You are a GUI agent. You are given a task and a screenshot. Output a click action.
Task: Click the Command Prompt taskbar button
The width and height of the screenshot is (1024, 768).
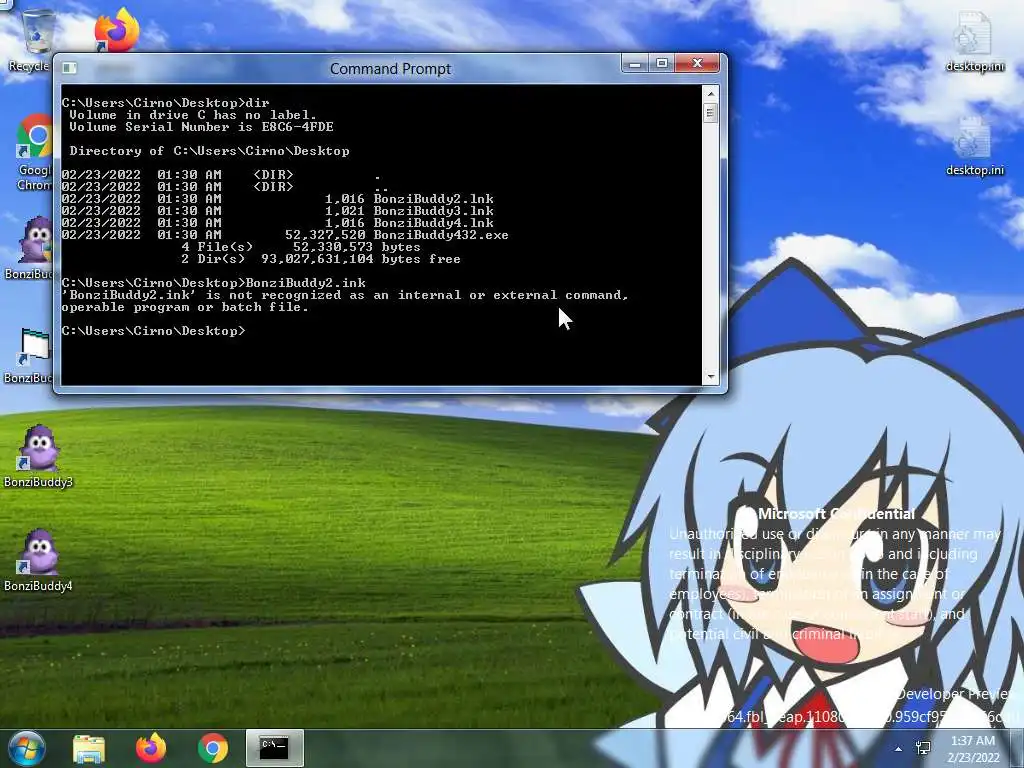pos(274,748)
